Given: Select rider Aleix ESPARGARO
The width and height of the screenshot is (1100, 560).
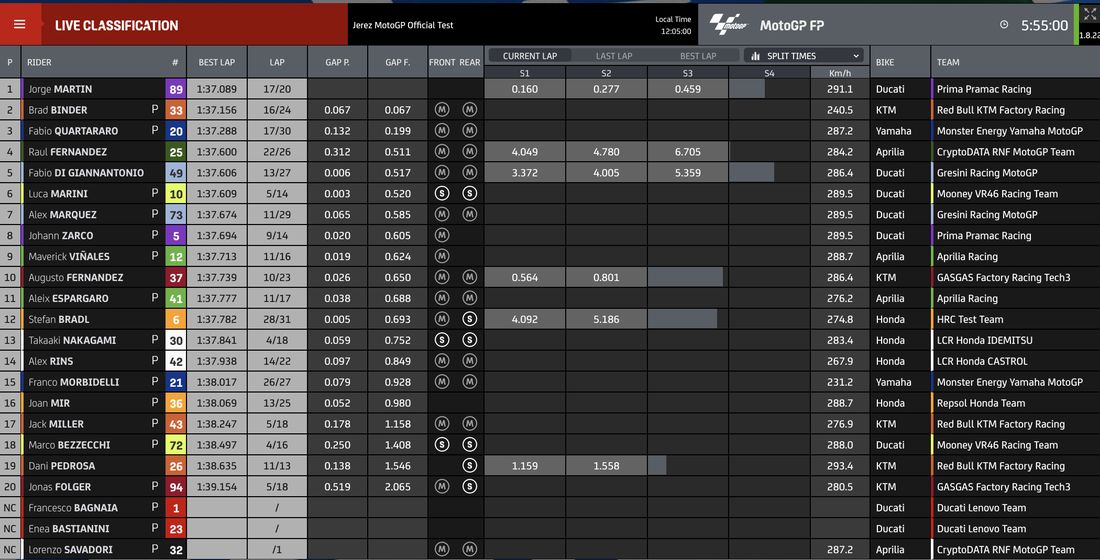Looking at the screenshot, I should coord(68,298).
